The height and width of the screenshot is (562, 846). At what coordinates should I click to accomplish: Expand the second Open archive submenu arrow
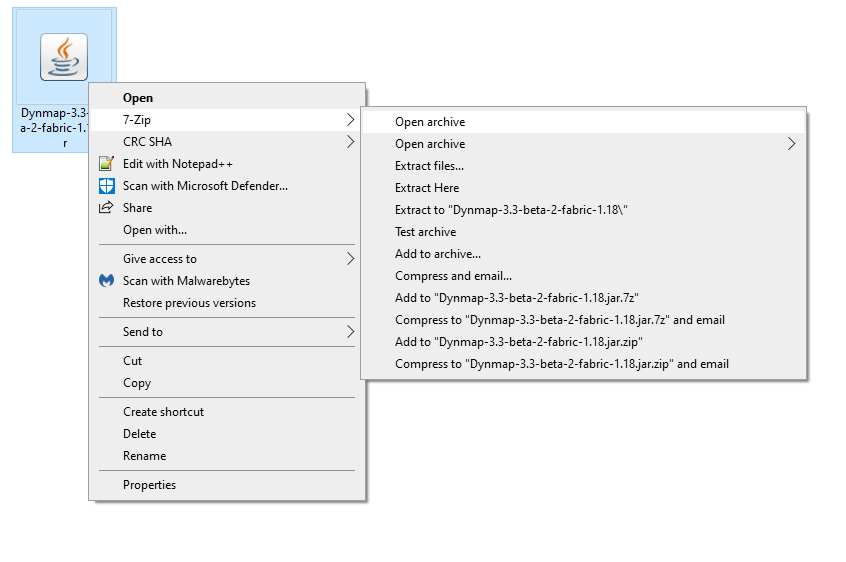click(x=791, y=144)
